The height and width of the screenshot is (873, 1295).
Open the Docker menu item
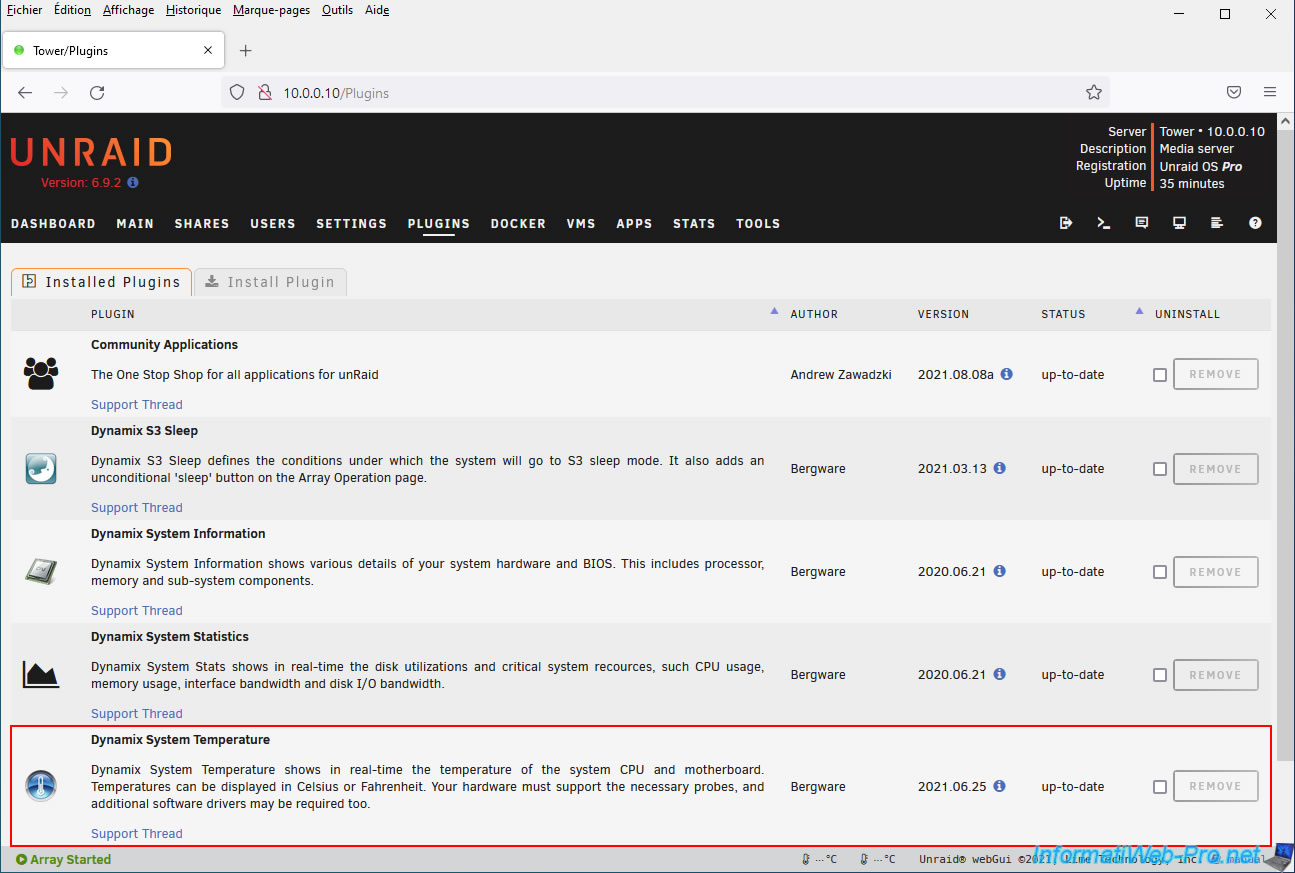click(x=518, y=224)
